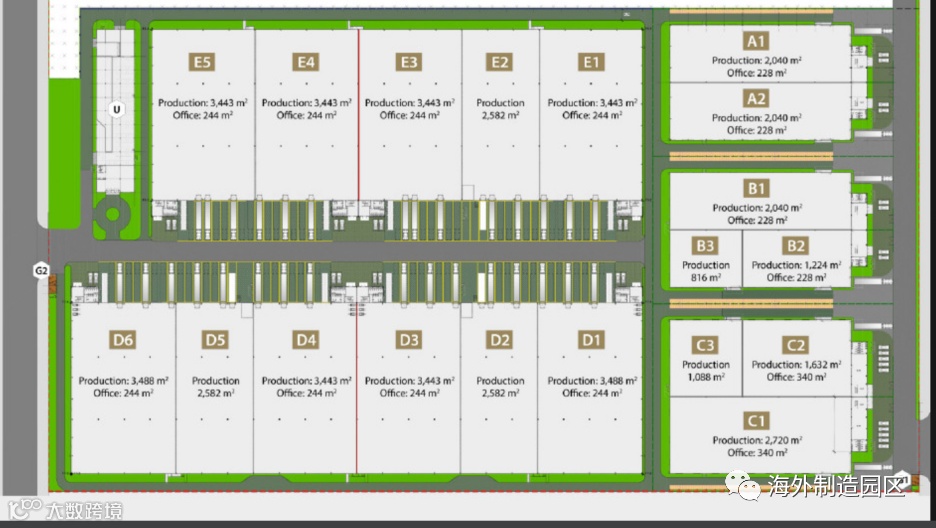
Task: Click E1's 'Office: 244 m²' text
Action: click(592, 115)
